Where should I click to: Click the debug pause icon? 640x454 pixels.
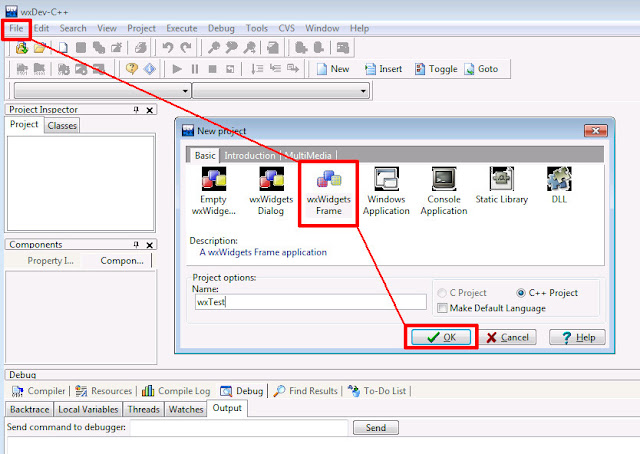coord(195,69)
